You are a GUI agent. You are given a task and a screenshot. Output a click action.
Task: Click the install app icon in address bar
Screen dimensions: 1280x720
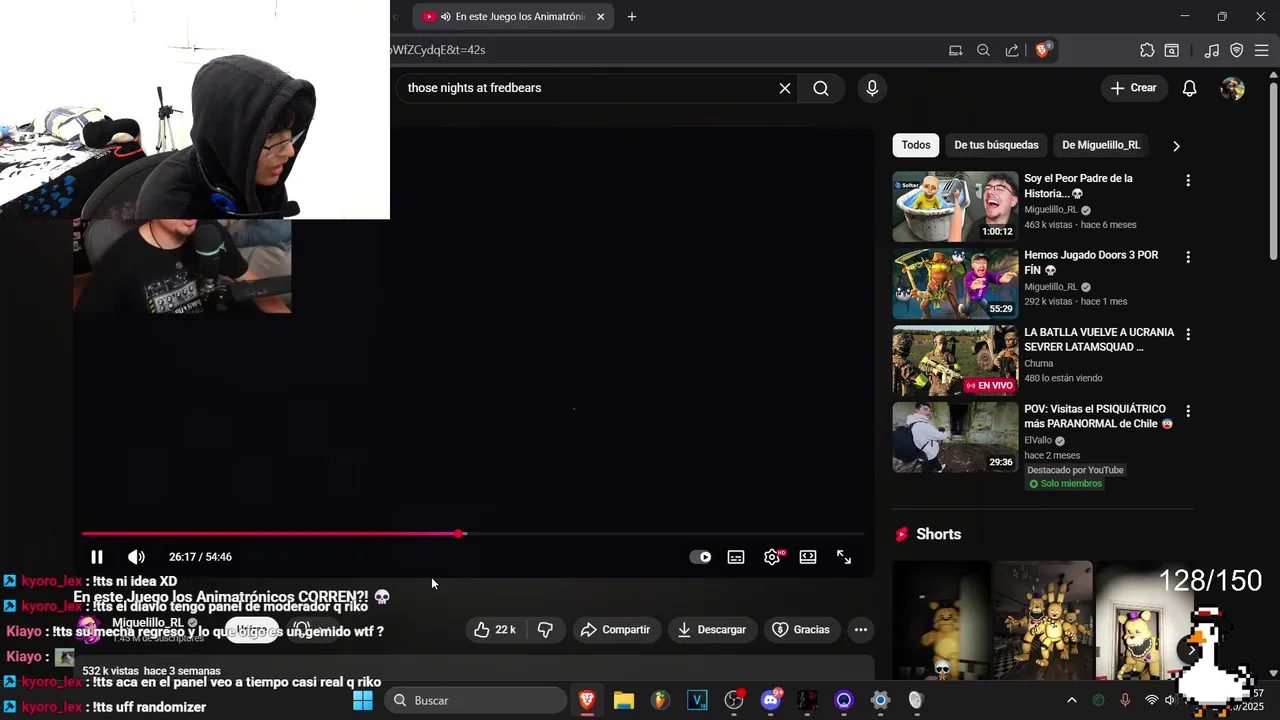point(956,50)
